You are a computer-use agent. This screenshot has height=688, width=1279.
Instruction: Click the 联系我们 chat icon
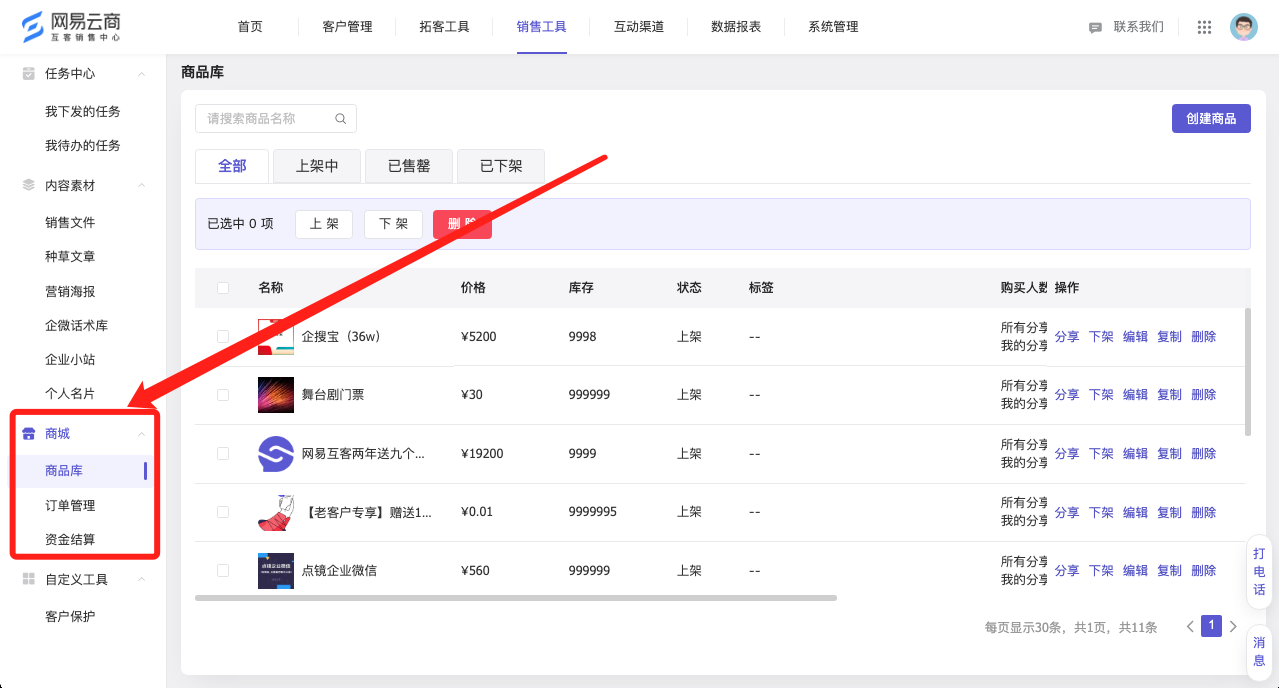[1095, 28]
